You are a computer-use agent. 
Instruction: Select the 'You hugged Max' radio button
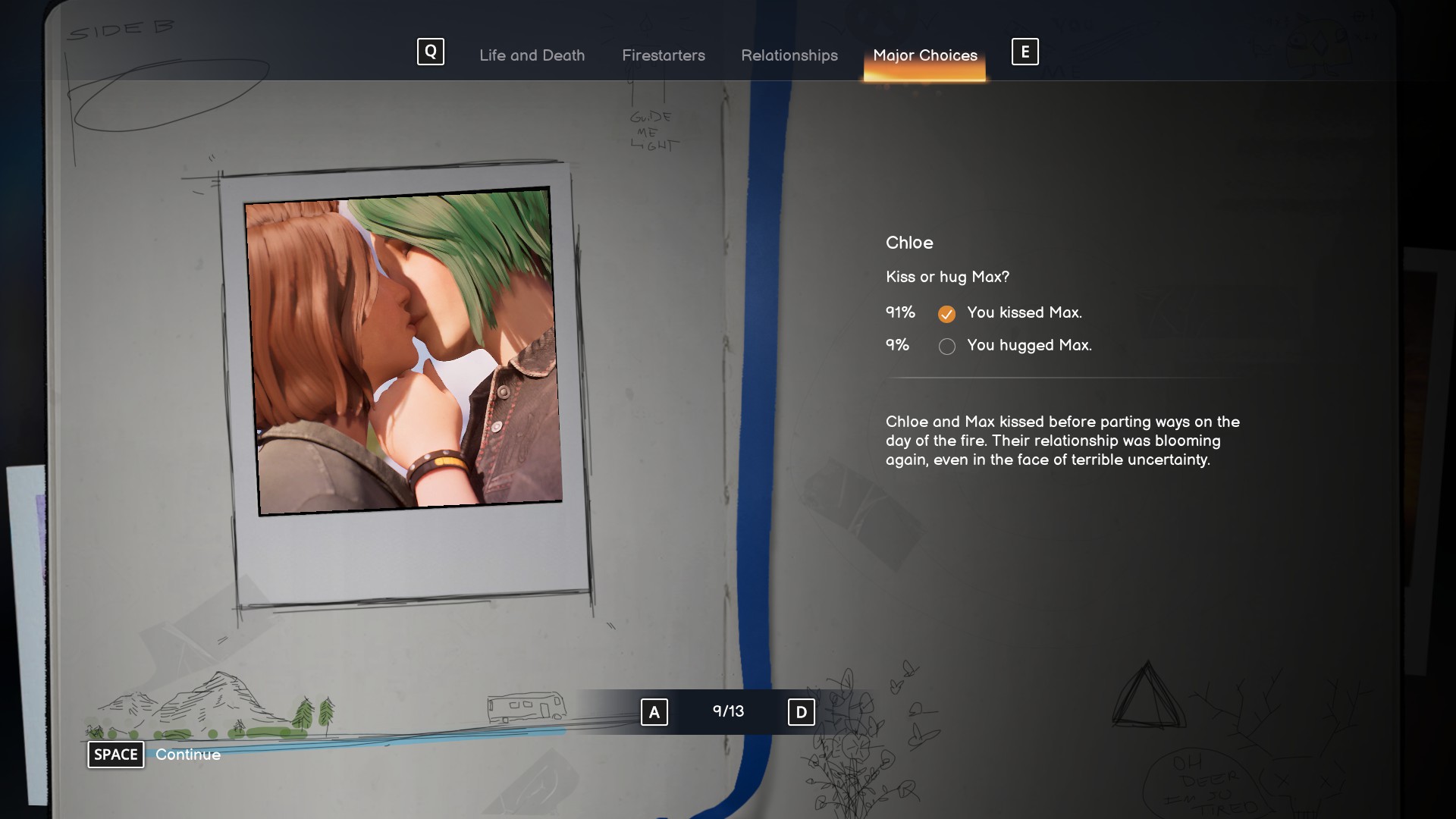(x=946, y=347)
